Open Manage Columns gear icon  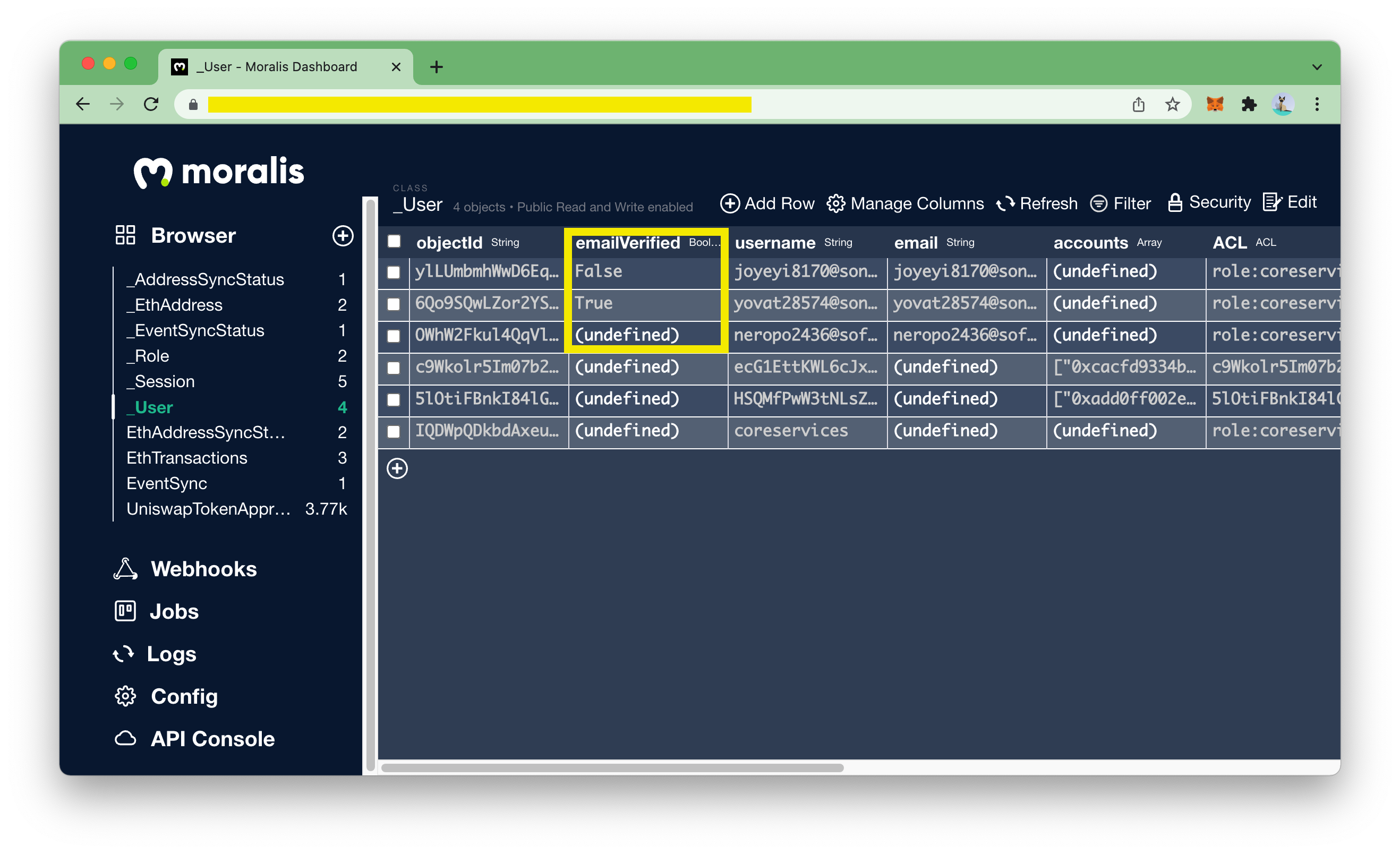(835, 203)
